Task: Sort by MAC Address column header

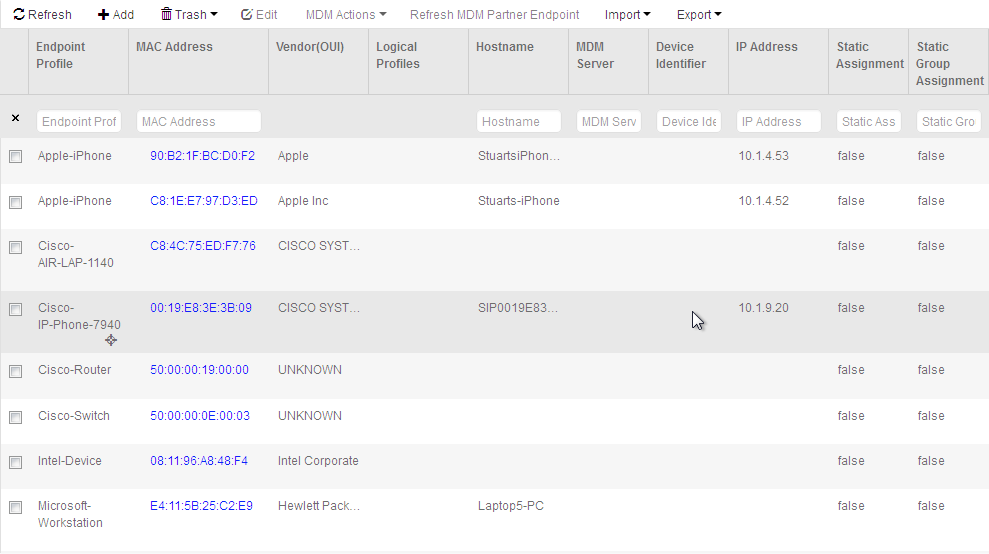Action: point(174,47)
